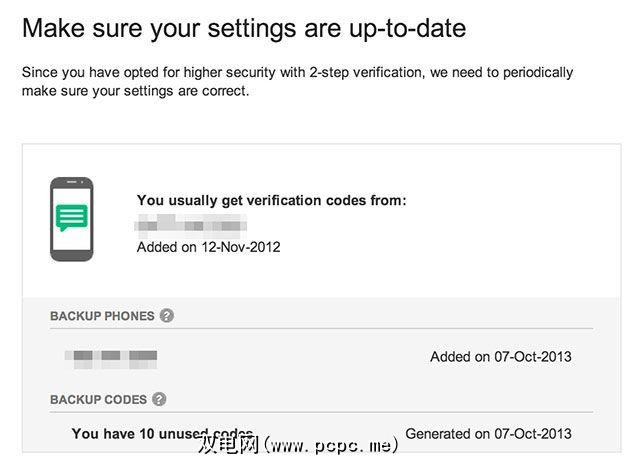
Task: Click the "Added on 12-Nov-2012" date
Action: (x=208, y=246)
